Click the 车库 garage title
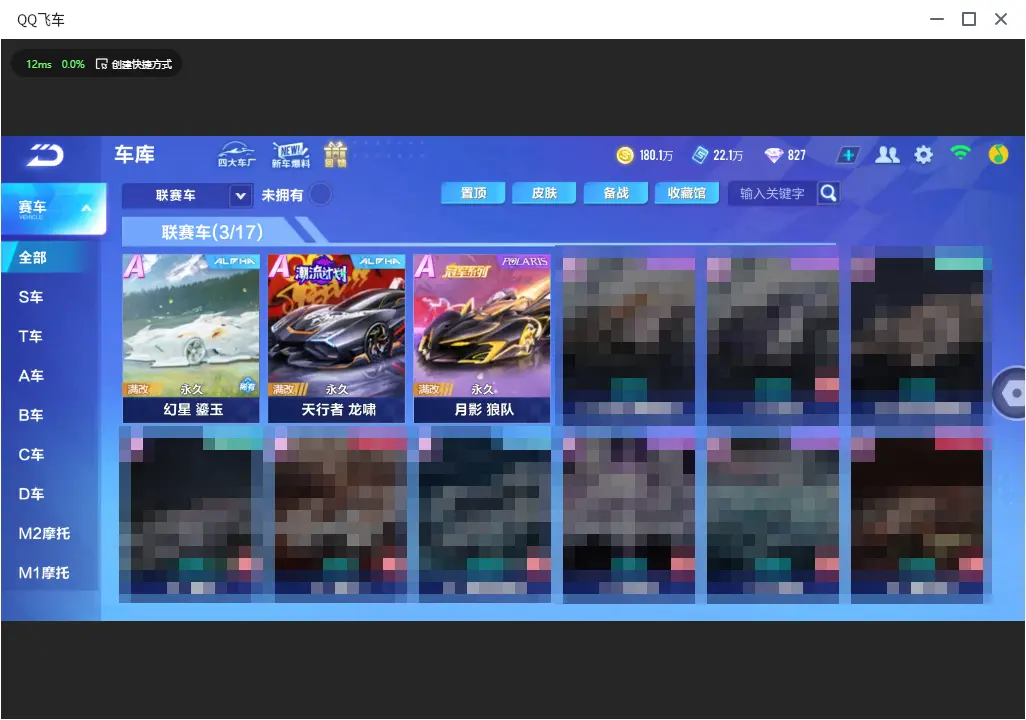 coord(134,154)
